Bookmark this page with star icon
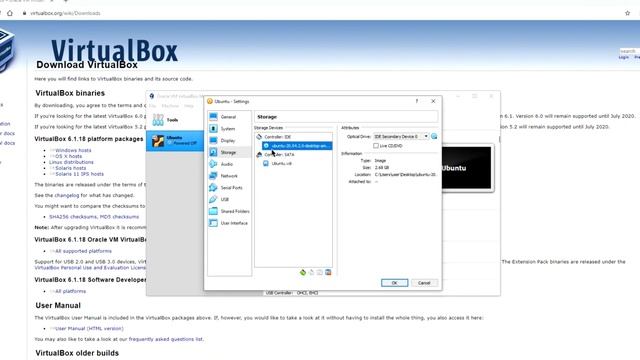 click(627, 13)
